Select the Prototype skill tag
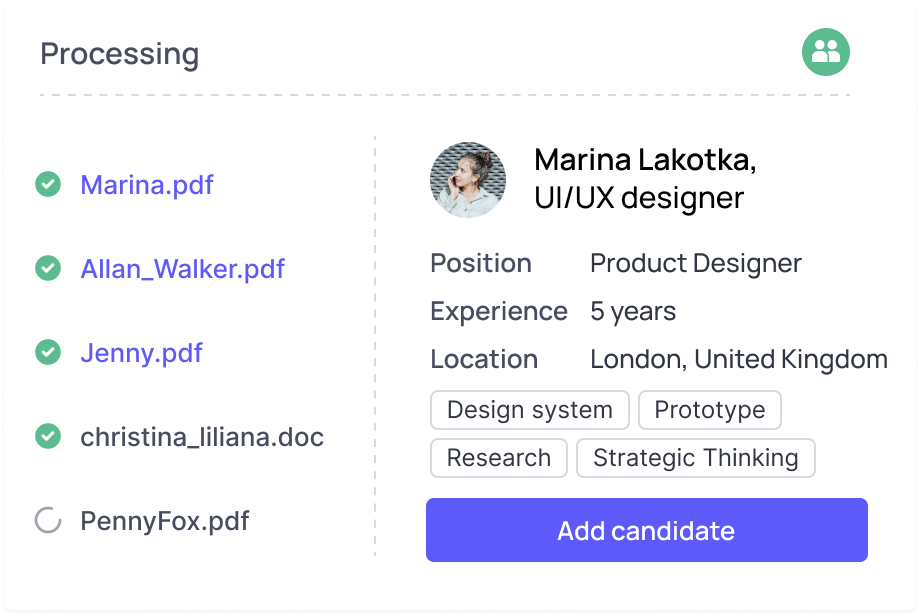This screenshot has height=616, width=920. click(709, 410)
